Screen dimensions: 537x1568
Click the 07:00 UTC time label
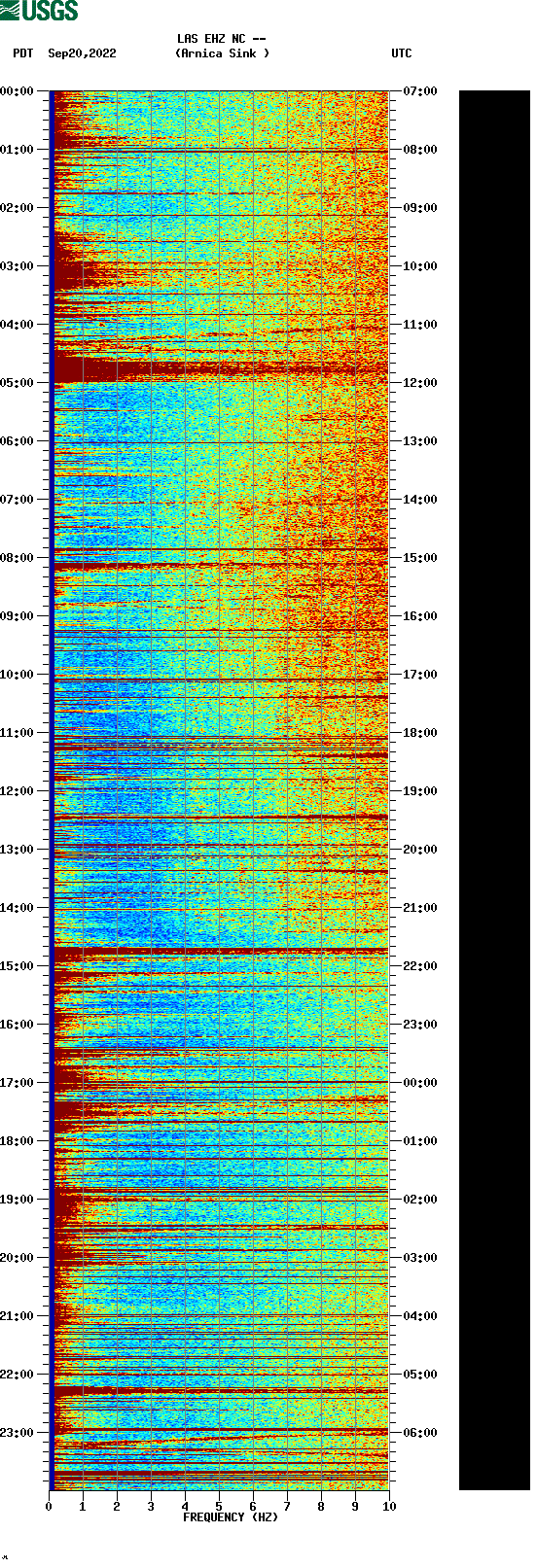[420, 91]
